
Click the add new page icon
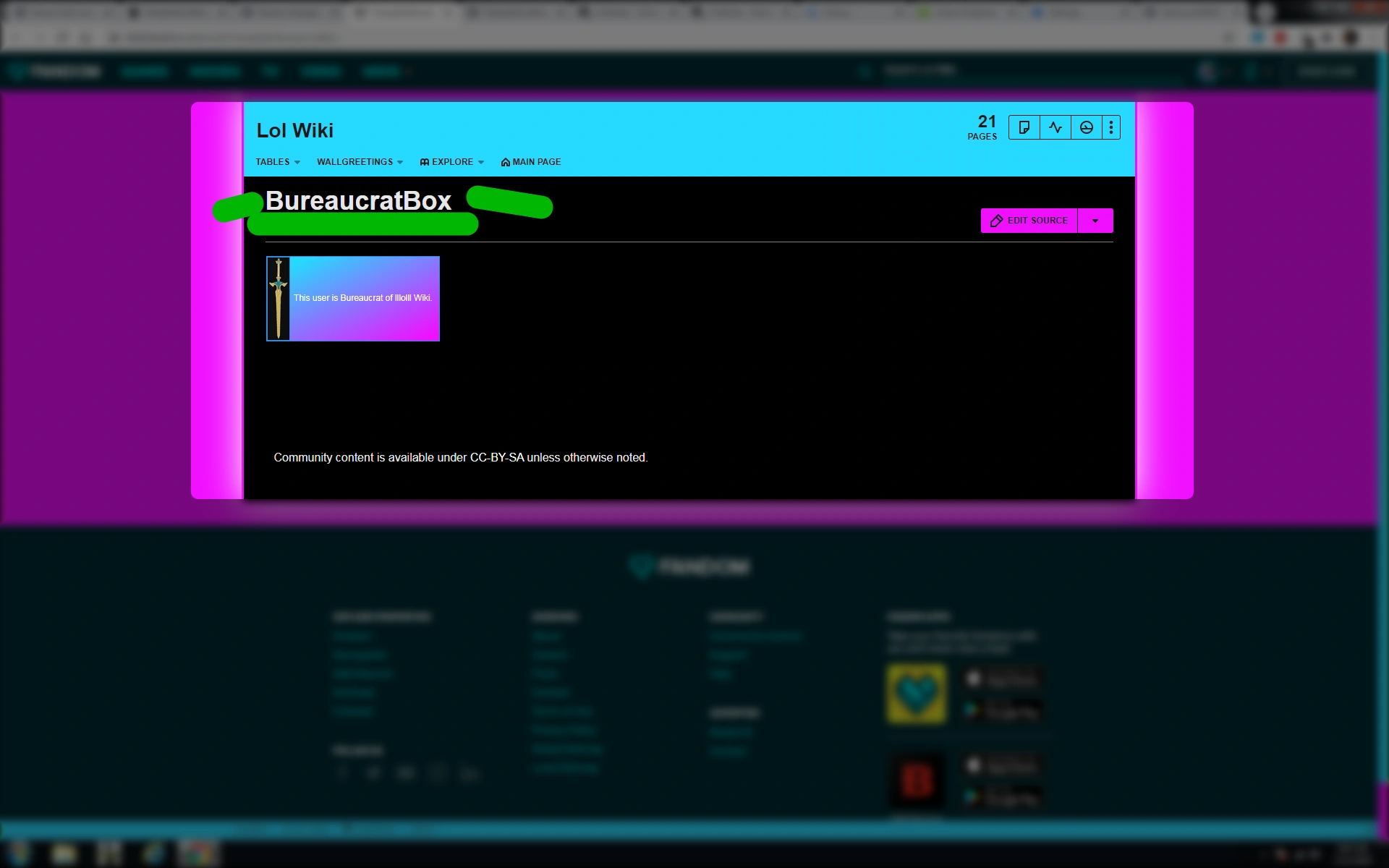coord(1024,128)
